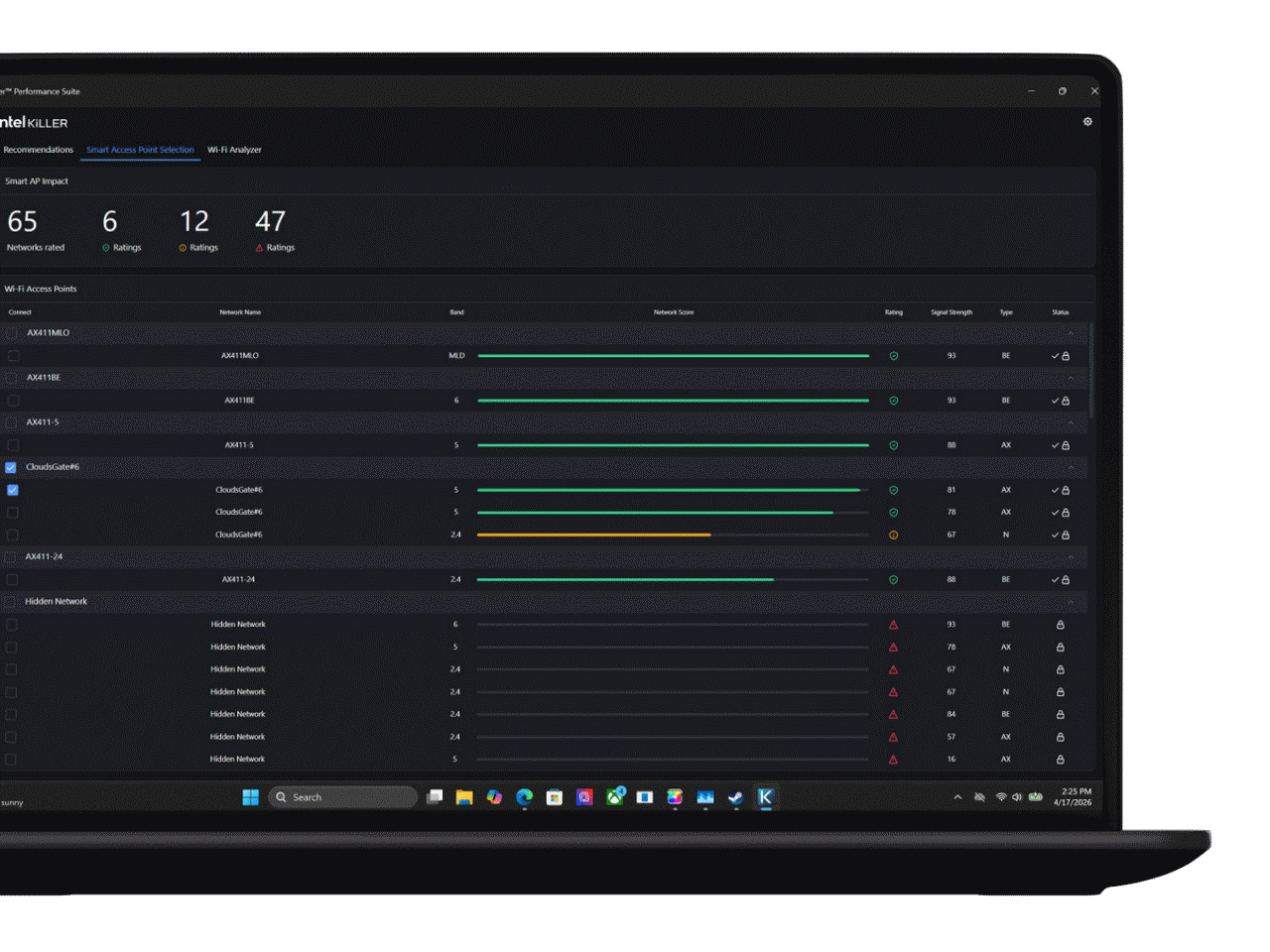Click red triangle rating for Hidden Network signal 93
The height and width of the screenshot is (952, 1270).
pos(893,625)
